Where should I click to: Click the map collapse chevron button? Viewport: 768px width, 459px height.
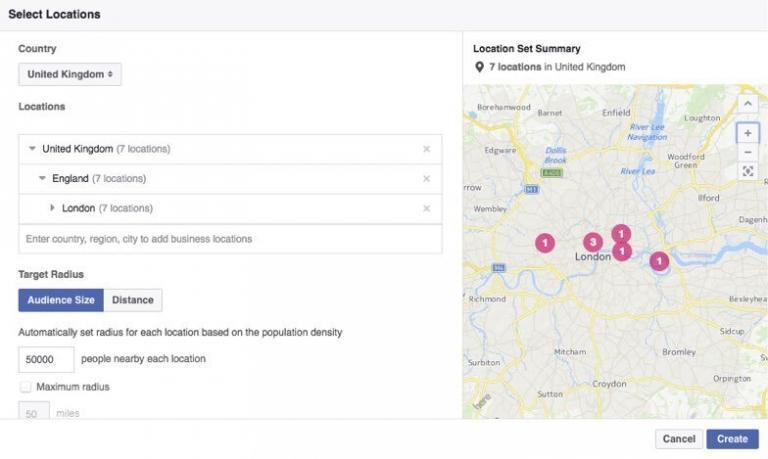point(747,103)
